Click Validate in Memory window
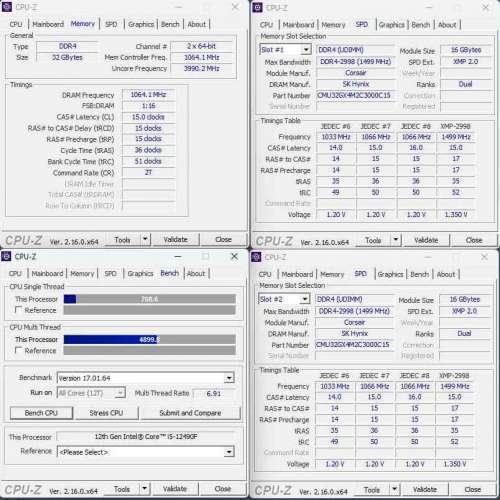 (x=176, y=239)
